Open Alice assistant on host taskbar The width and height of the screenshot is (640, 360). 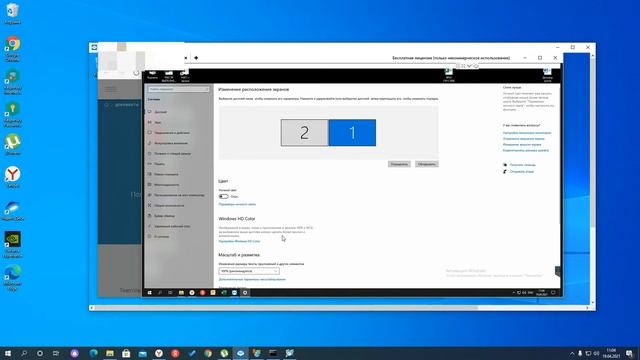(74, 353)
